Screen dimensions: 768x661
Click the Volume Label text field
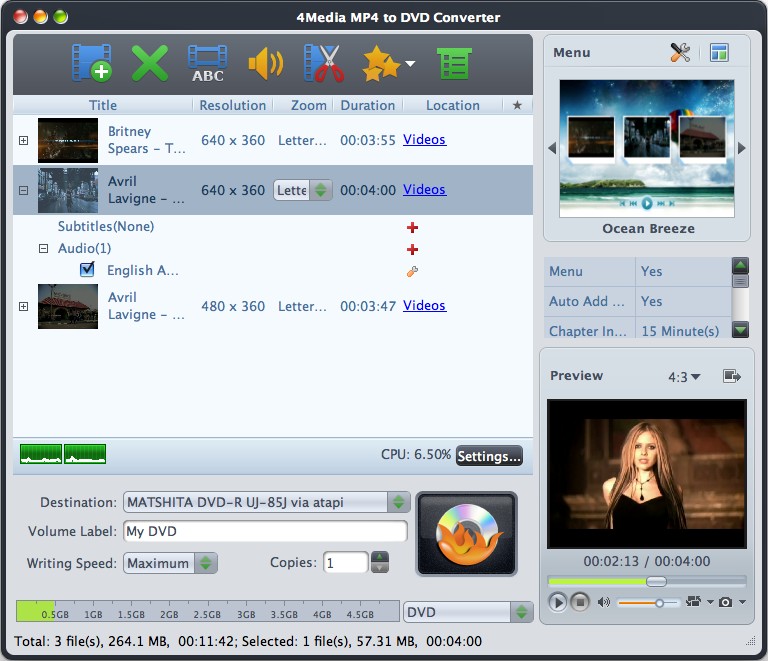[x=265, y=531]
